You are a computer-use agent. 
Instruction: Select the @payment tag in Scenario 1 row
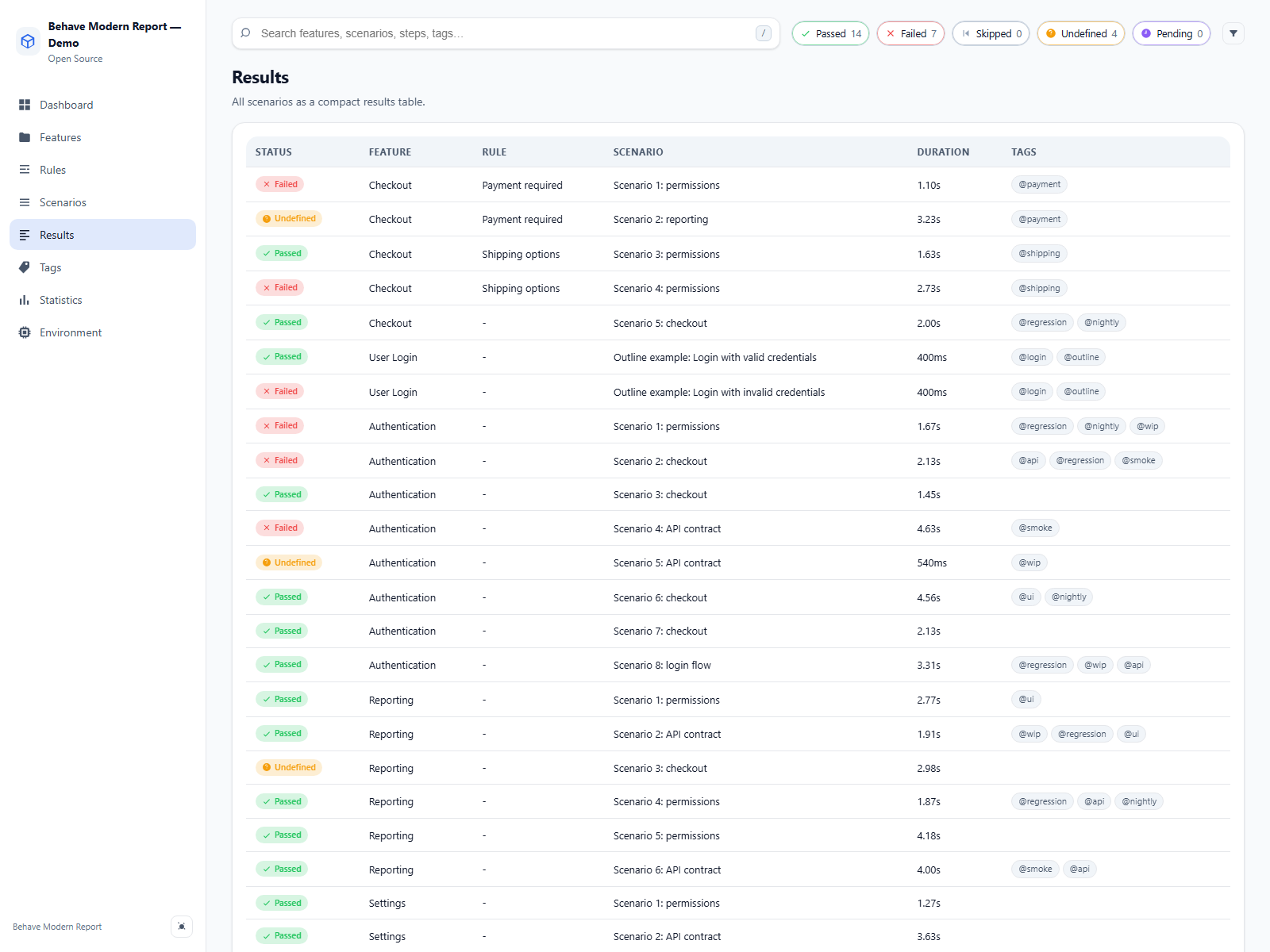point(1039,185)
